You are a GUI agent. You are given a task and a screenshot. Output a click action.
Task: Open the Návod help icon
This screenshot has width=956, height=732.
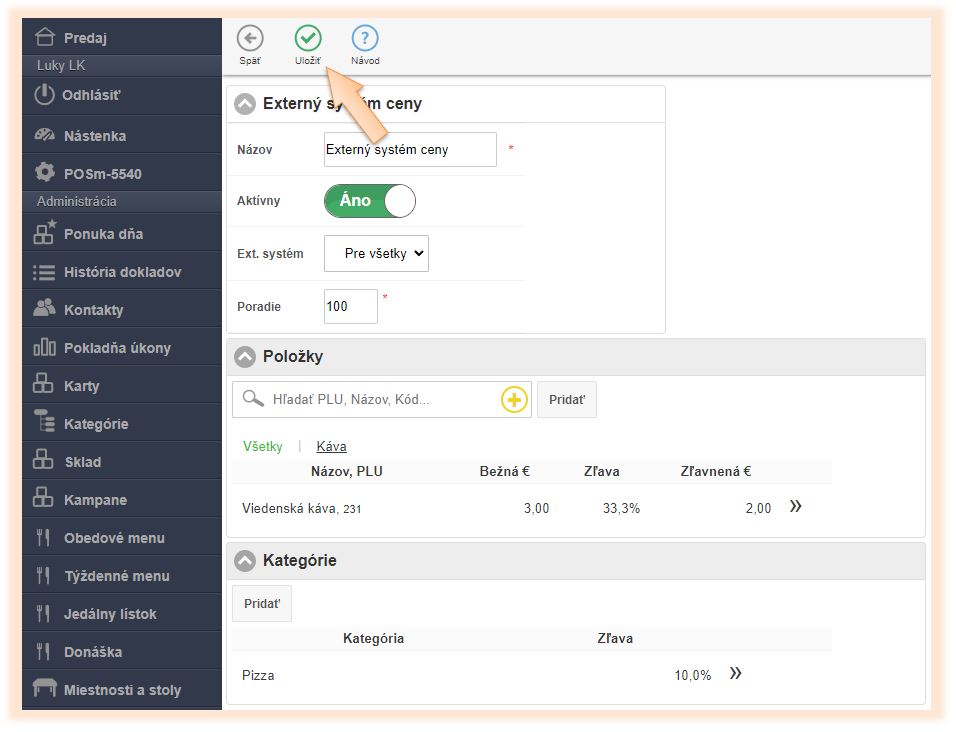365,39
